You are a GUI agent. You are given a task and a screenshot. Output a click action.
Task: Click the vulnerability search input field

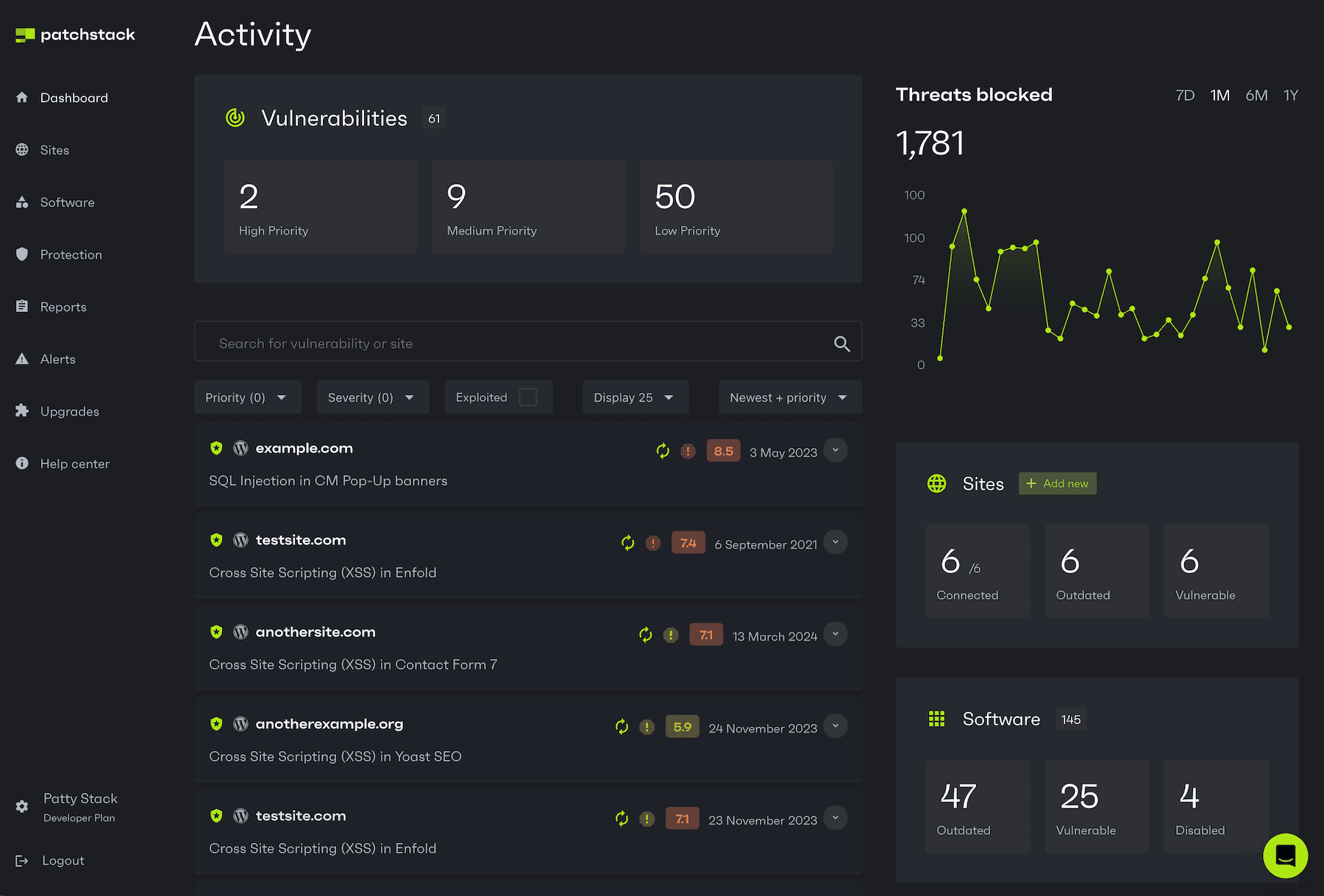tap(515, 342)
